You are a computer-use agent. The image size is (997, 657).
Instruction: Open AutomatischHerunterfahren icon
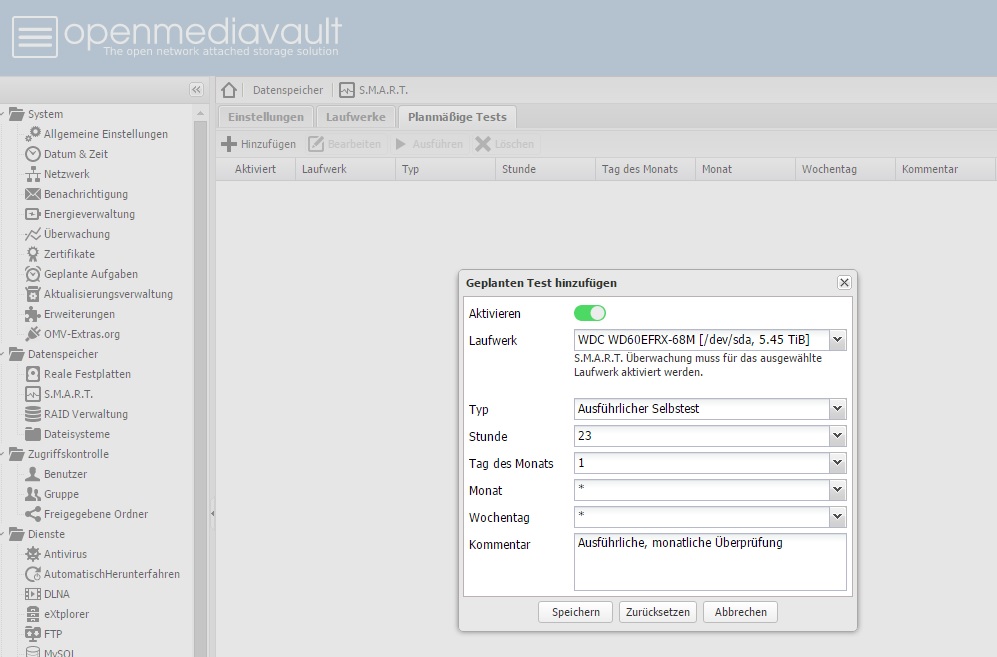coord(33,574)
